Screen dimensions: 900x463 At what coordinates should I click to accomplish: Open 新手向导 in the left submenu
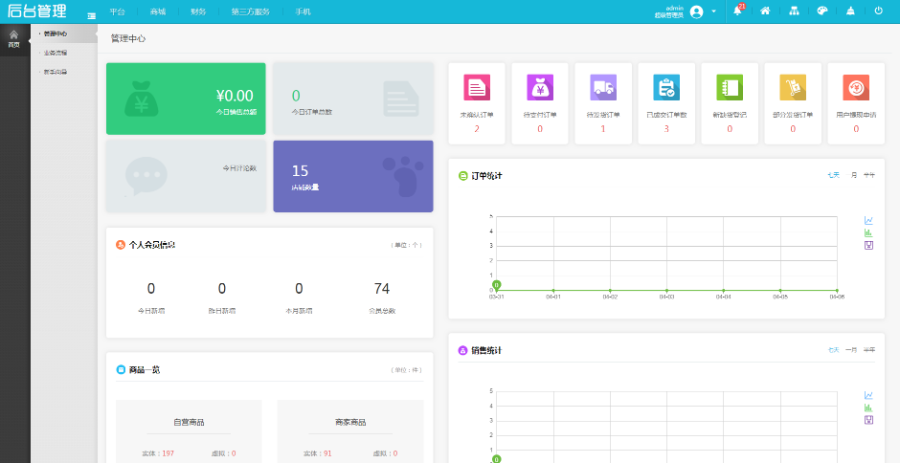point(56,72)
